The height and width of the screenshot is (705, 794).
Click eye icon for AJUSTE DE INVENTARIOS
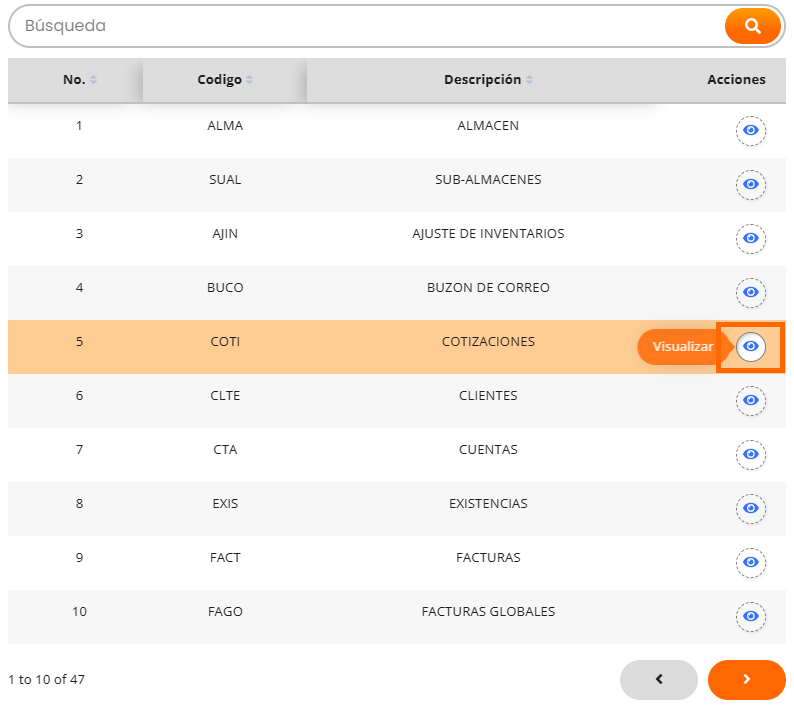(x=751, y=239)
